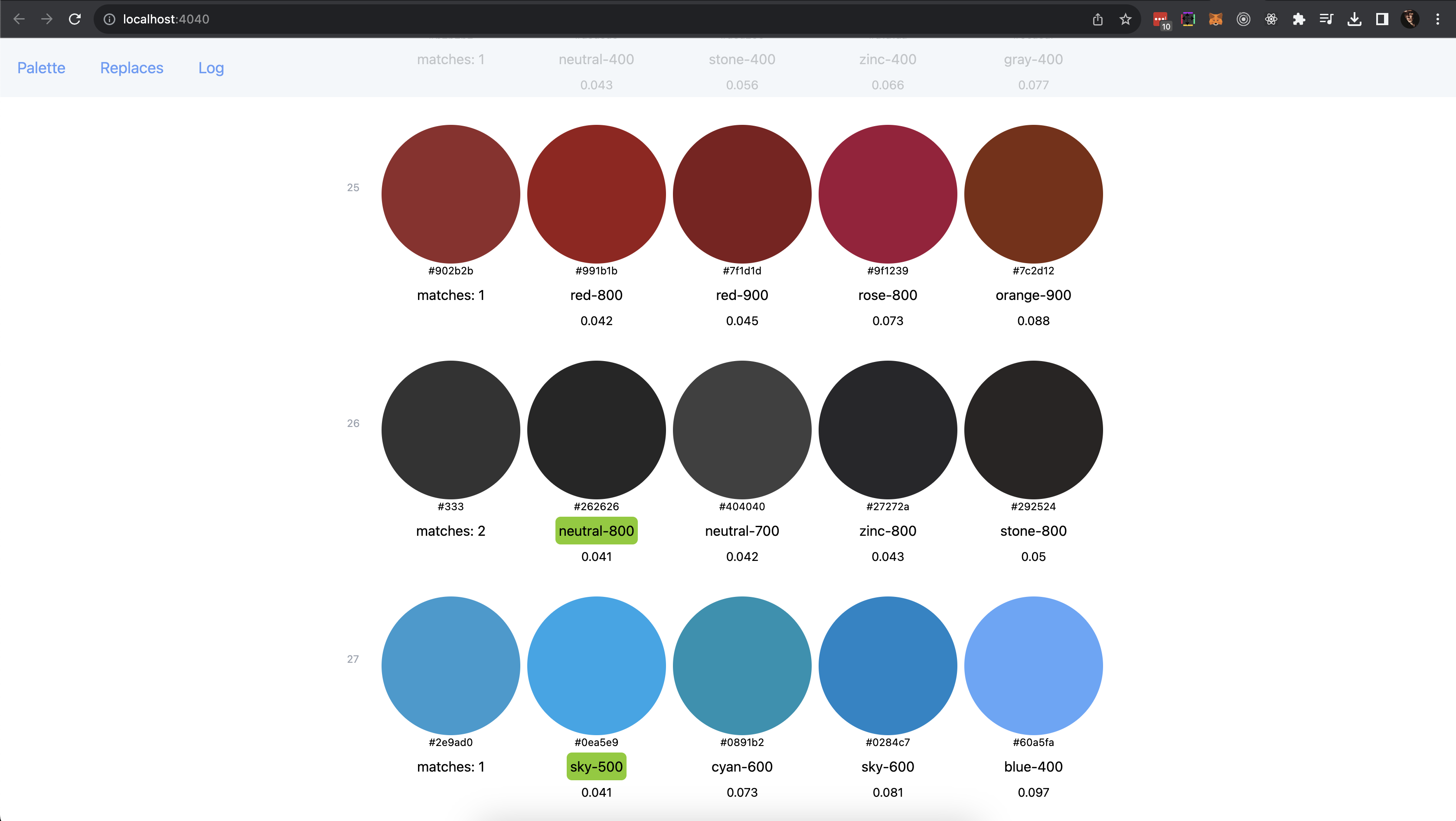The image size is (1456, 821).
Task: Open the React Developer Tools extension
Action: [x=1271, y=19]
